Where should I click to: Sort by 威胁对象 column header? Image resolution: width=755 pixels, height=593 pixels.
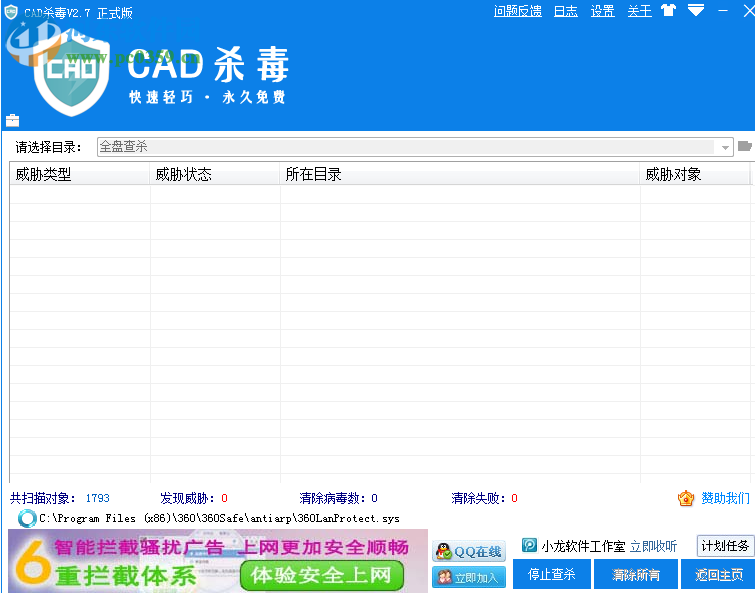[x=695, y=174]
